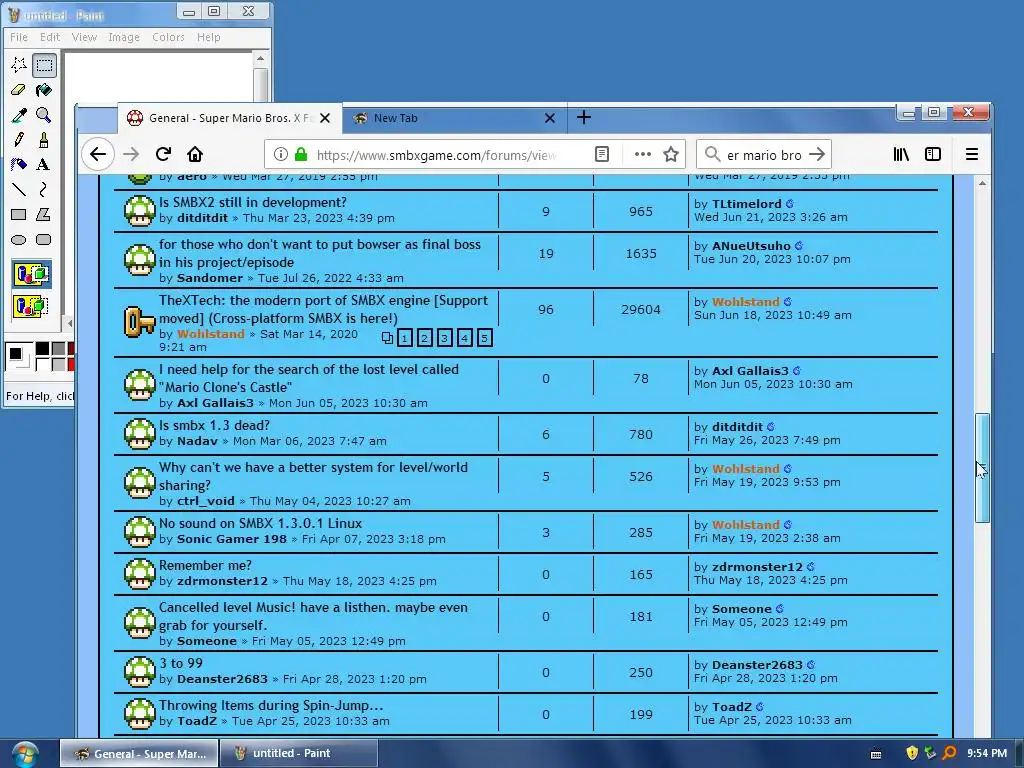Close the New Tab tab
Image resolution: width=1024 pixels, height=768 pixels.
[550, 118]
